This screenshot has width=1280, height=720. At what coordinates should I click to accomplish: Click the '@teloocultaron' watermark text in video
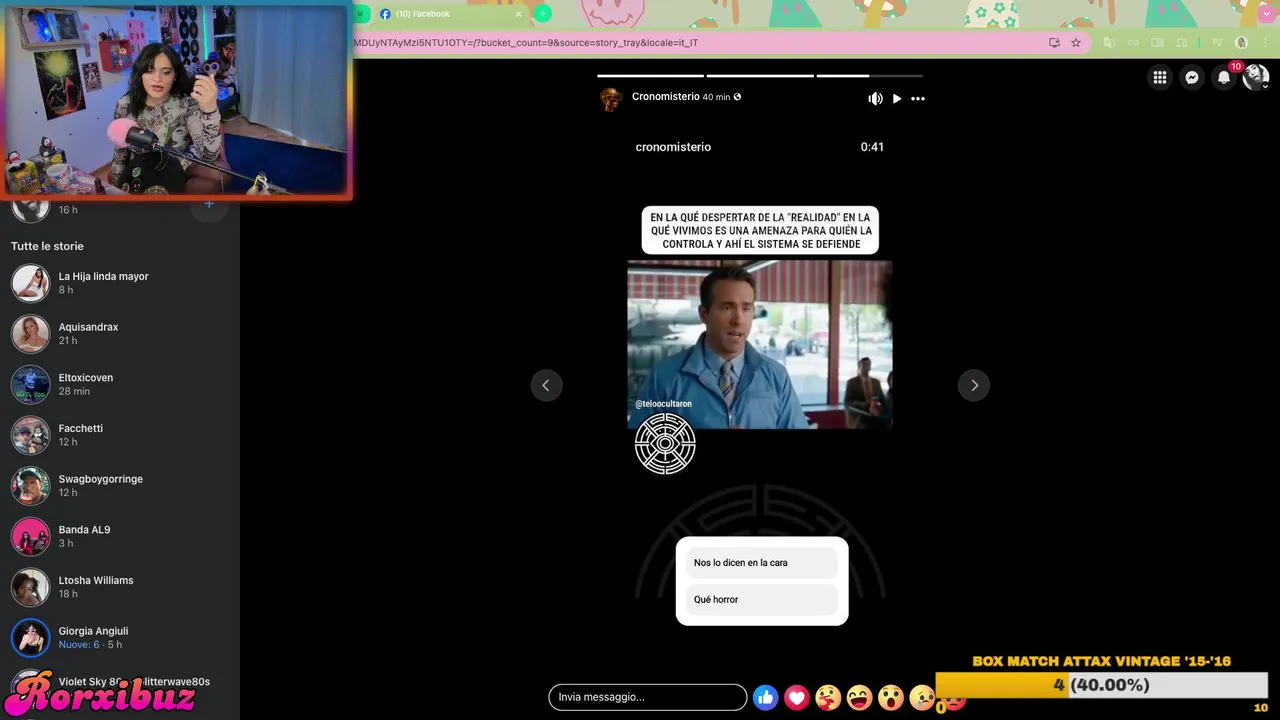(x=663, y=404)
